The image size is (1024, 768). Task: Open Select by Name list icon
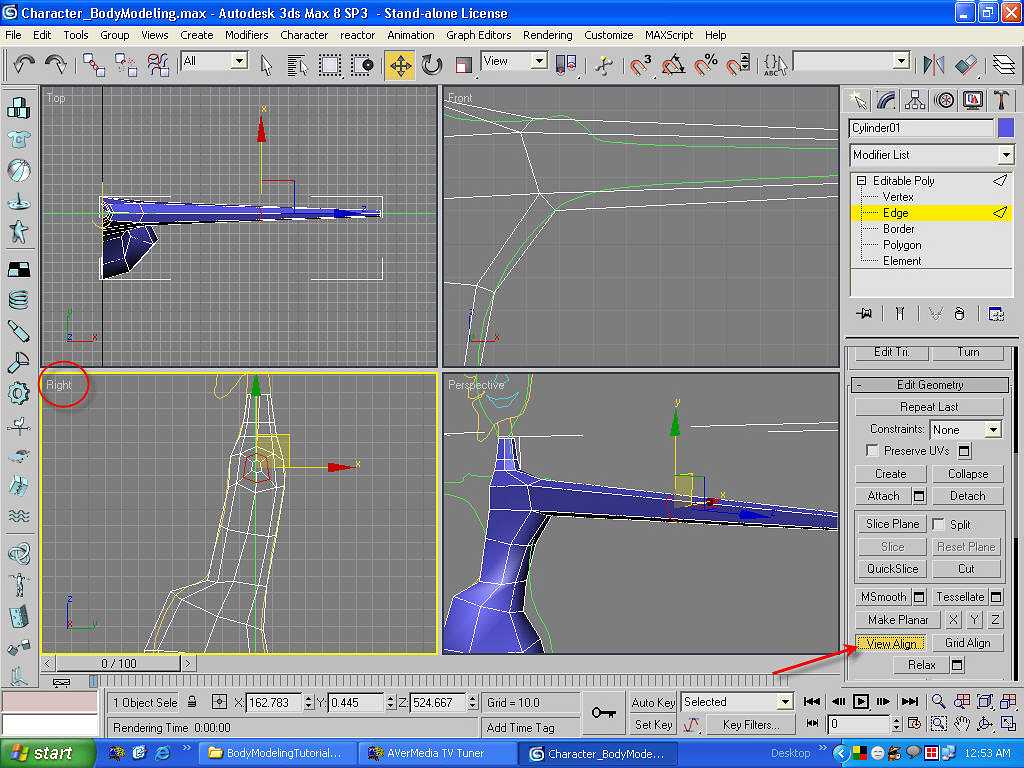(x=298, y=65)
